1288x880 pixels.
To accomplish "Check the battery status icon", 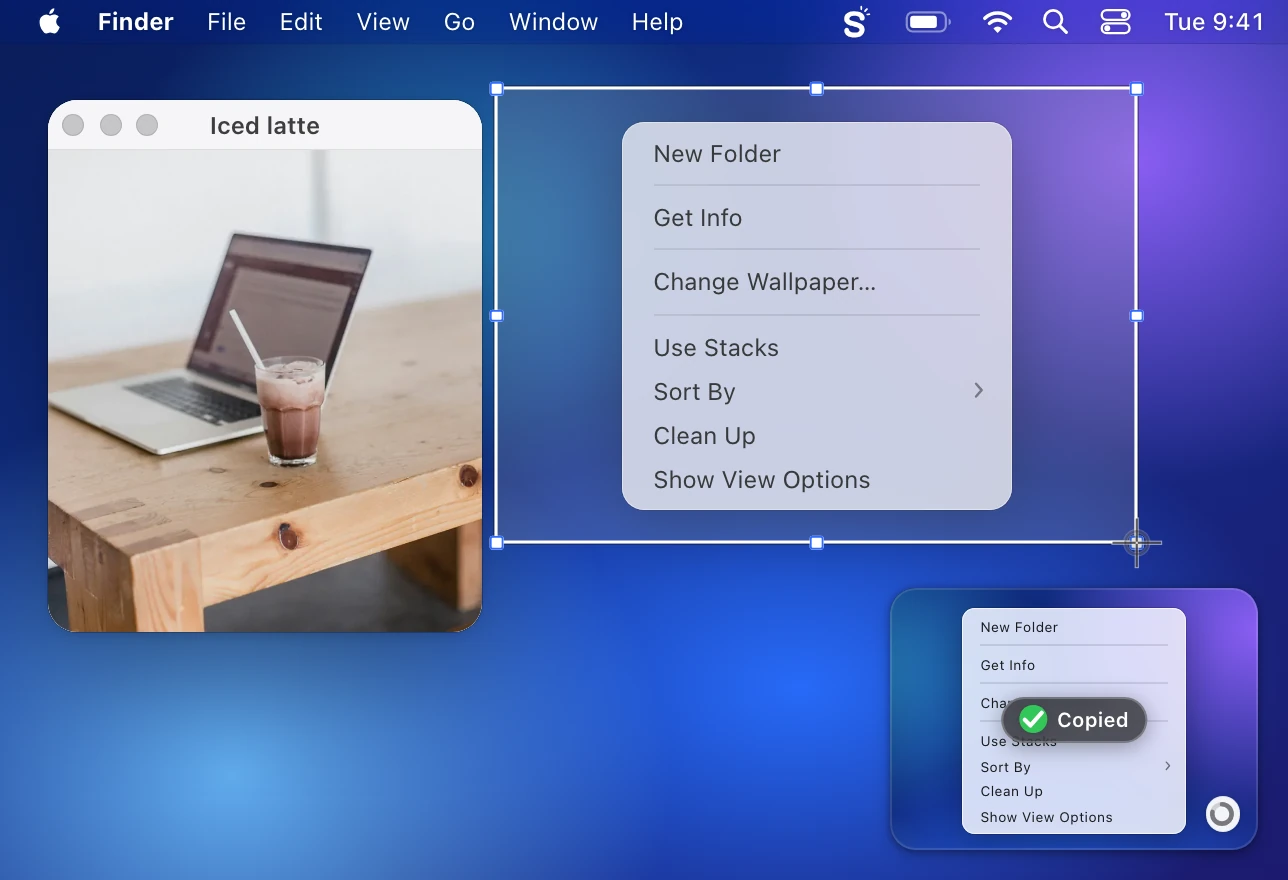I will click(928, 22).
